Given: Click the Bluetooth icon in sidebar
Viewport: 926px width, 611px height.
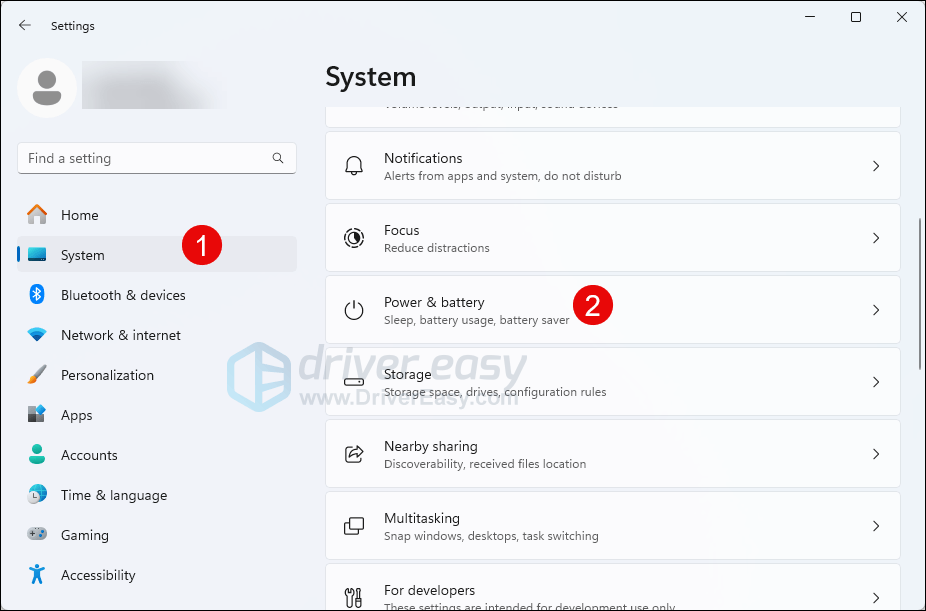Looking at the screenshot, I should pyautogui.click(x=37, y=295).
